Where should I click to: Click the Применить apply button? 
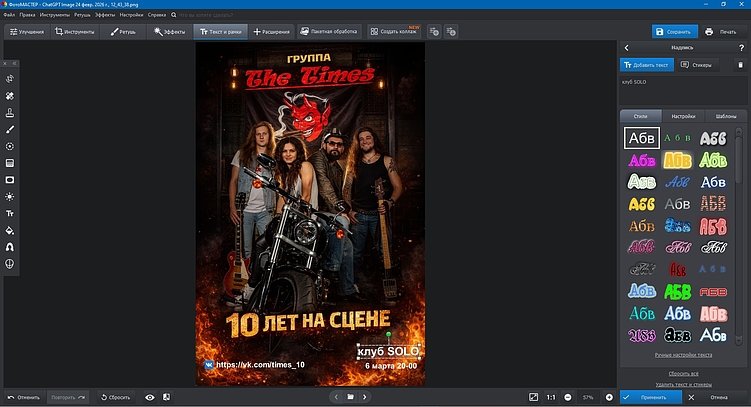[x=651, y=397]
